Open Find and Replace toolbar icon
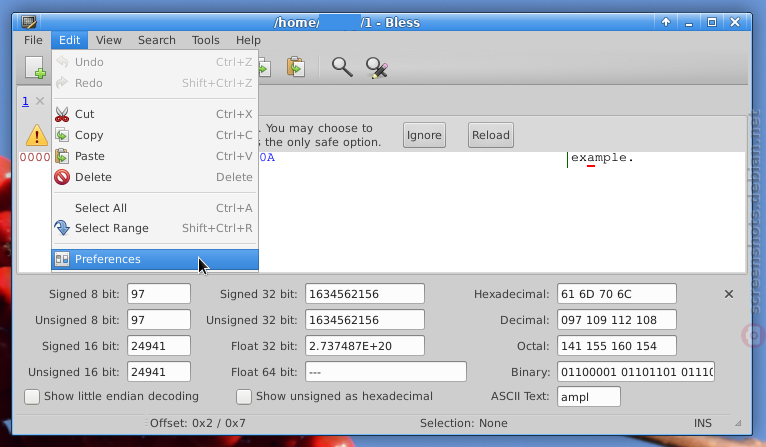The width and height of the screenshot is (766, 447). (377, 67)
